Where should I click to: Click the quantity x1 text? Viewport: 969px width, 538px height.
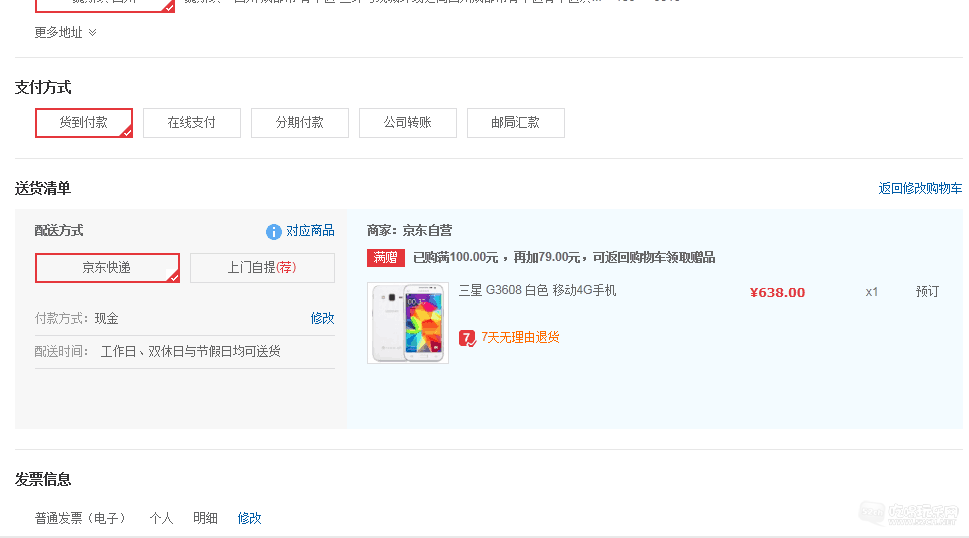871,292
